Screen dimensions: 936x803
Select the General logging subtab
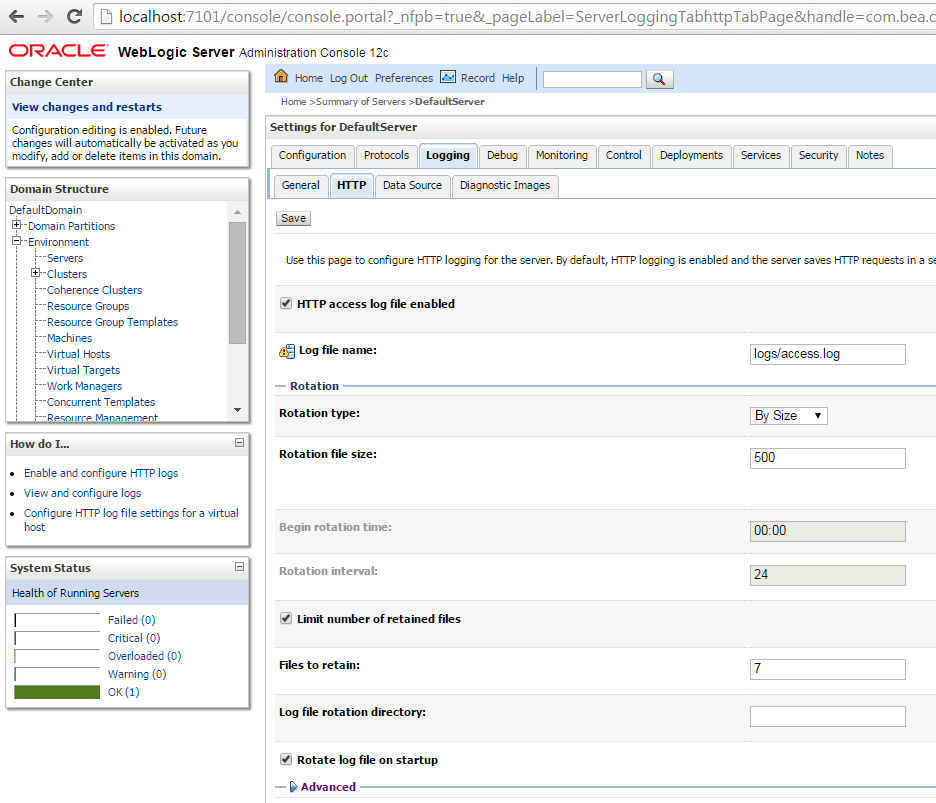point(301,186)
